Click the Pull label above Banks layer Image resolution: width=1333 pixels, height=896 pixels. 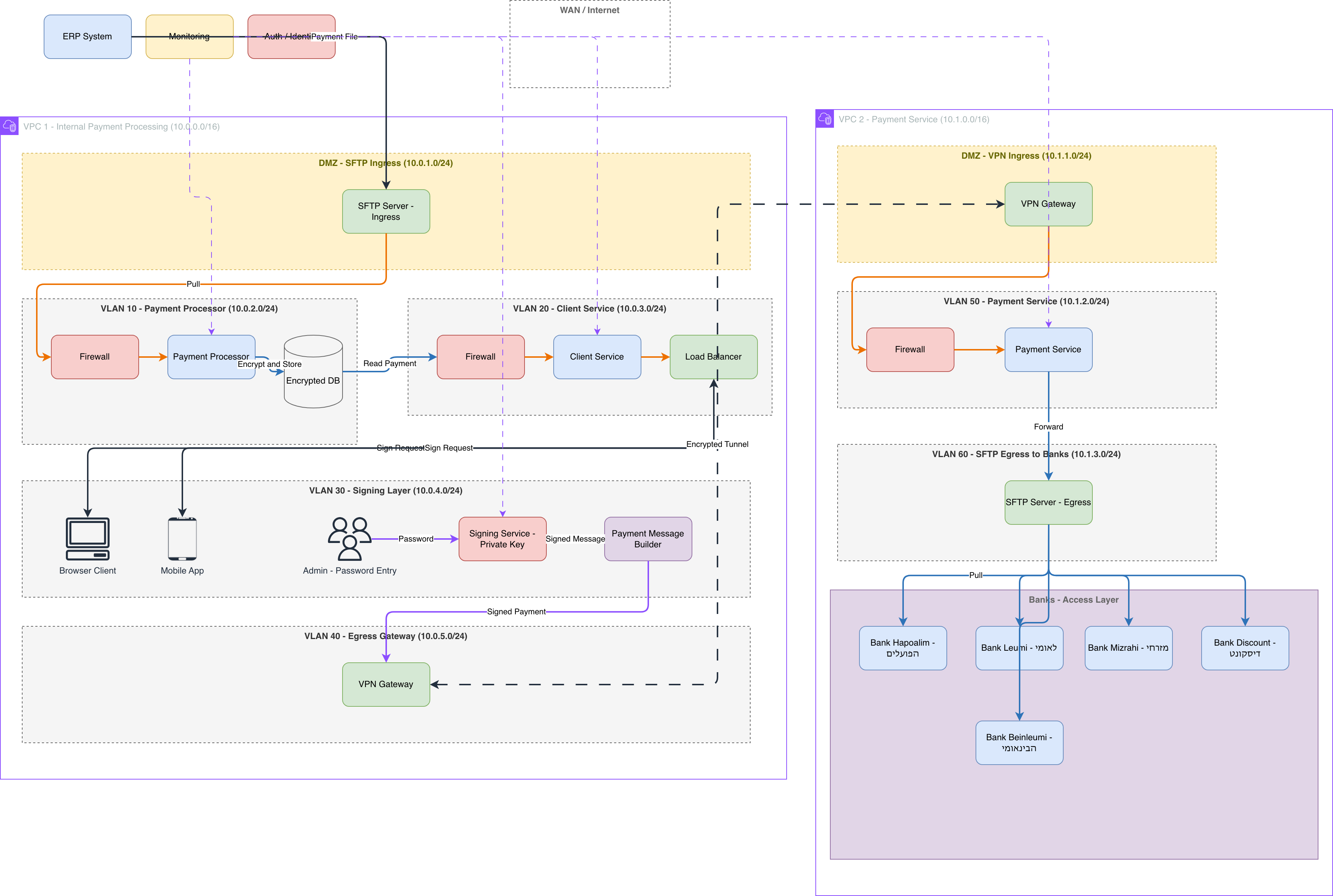point(976,575)
